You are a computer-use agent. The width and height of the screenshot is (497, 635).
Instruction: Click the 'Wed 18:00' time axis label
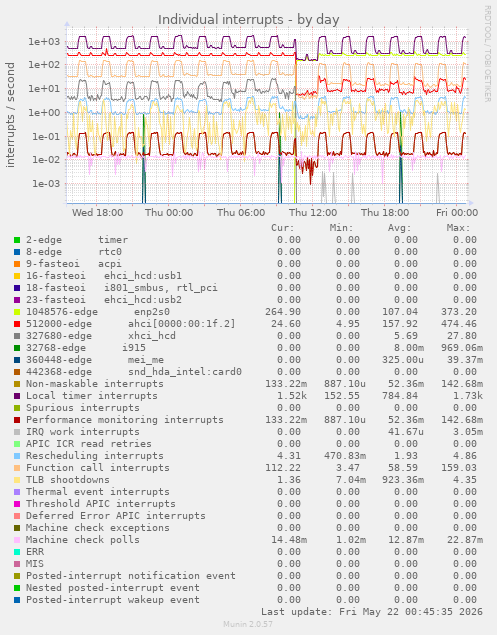[97, 213]
